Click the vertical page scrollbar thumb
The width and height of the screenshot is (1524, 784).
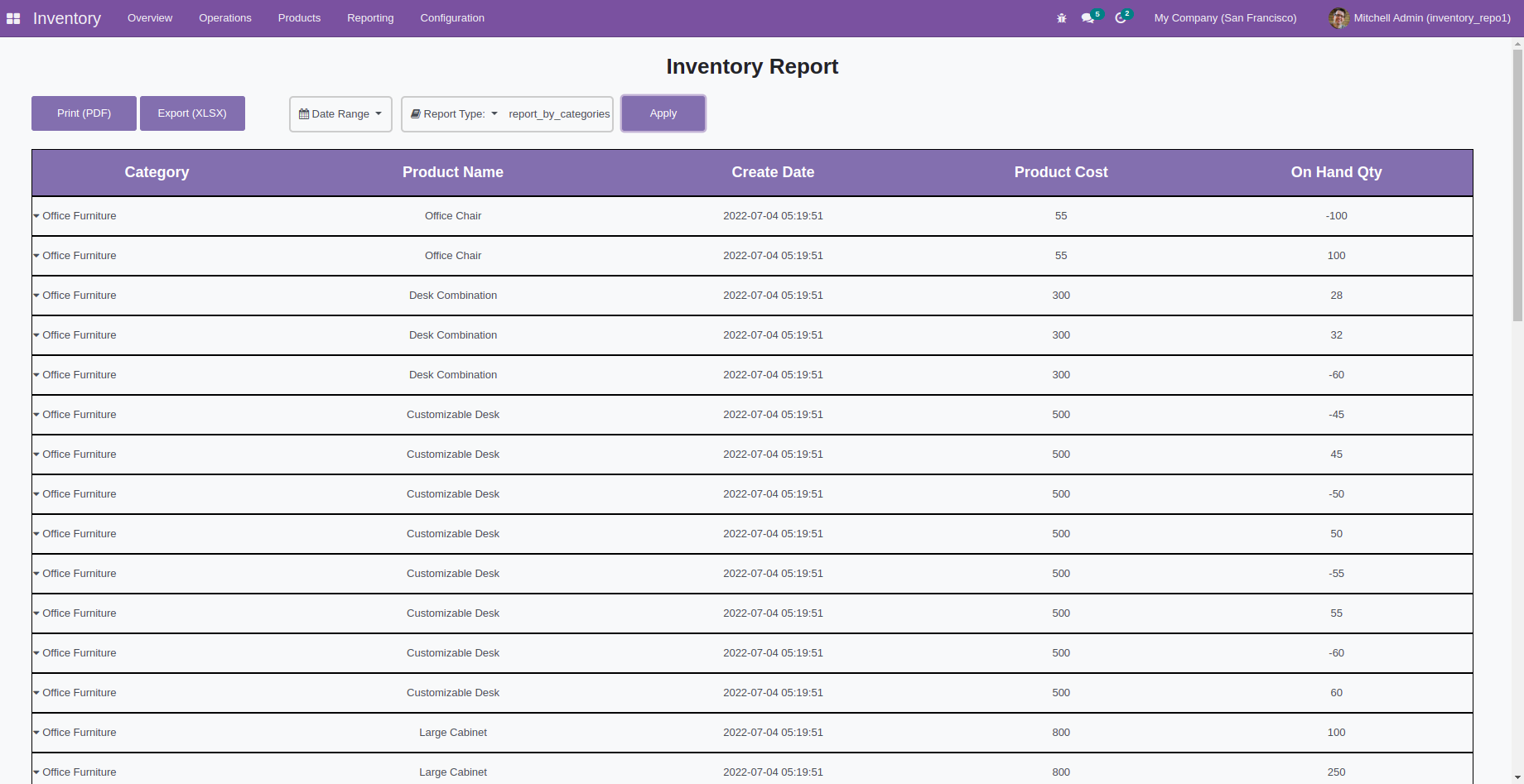click(1517, 182)
